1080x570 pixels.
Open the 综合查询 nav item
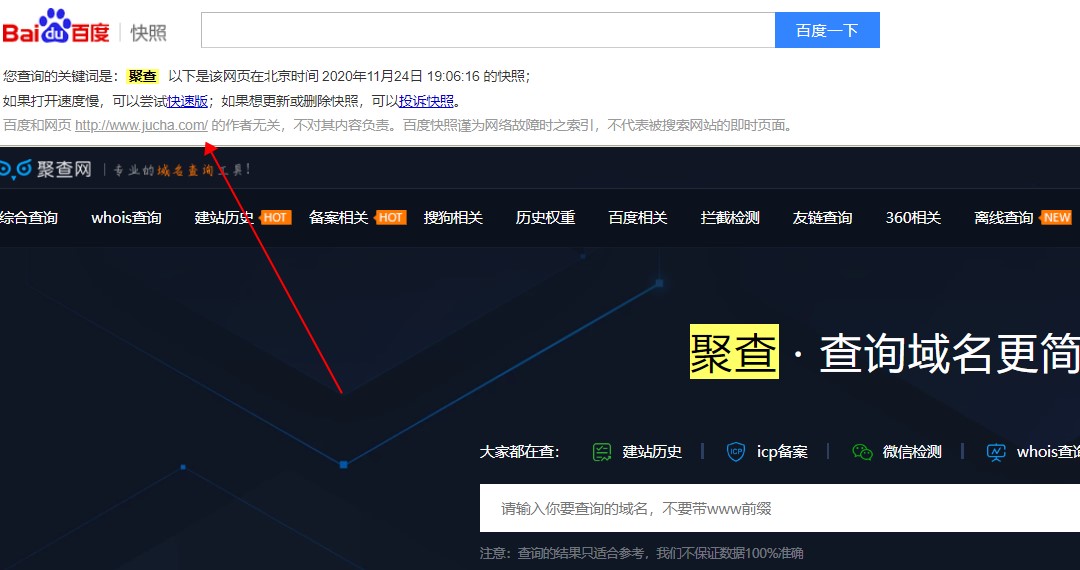[x=29, y=218]
